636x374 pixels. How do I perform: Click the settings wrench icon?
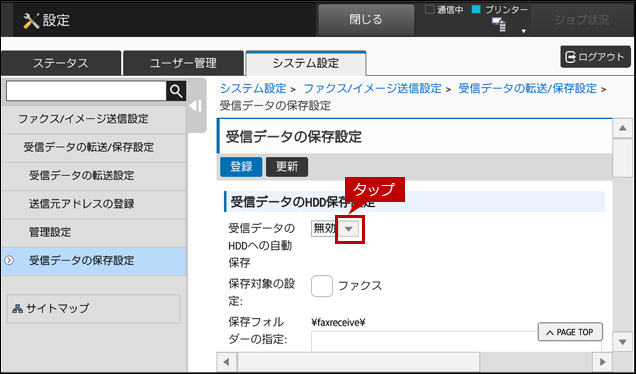(31, 20)
